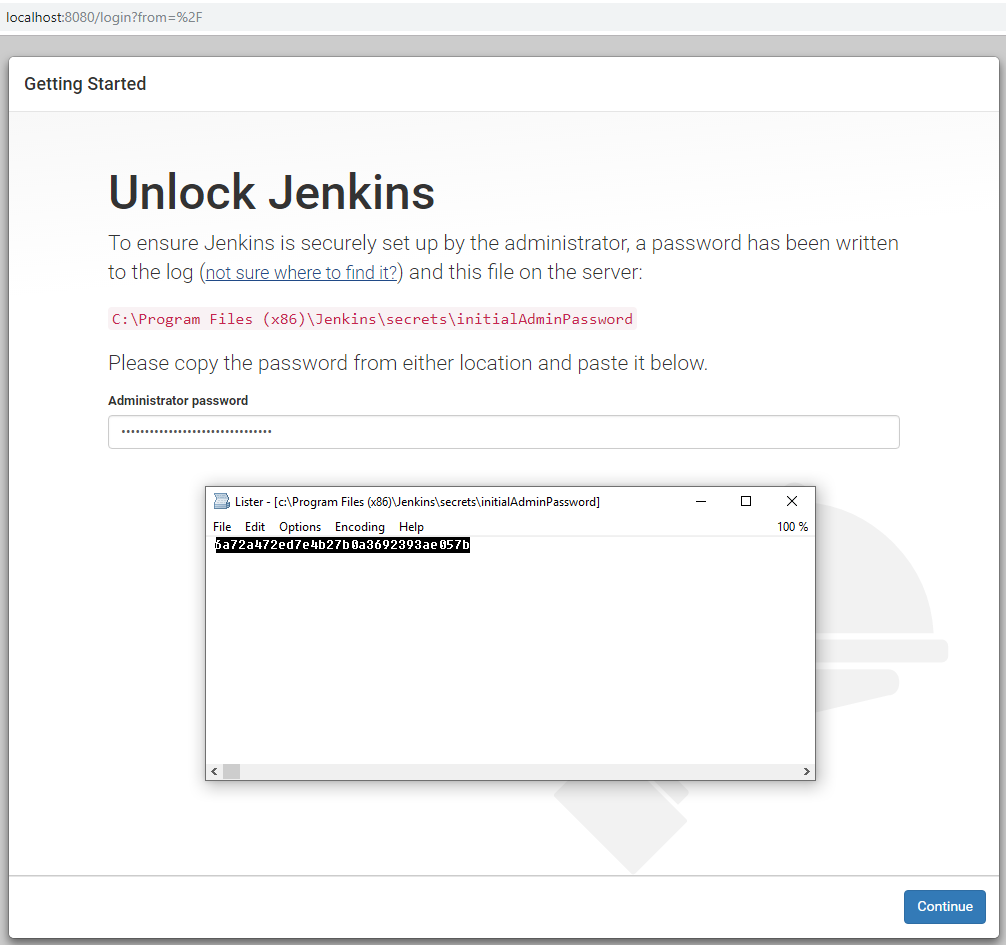1006x945 pixels.
Task: Click the initialAdminPassword file path text
Action: click(x=372, y=319)
